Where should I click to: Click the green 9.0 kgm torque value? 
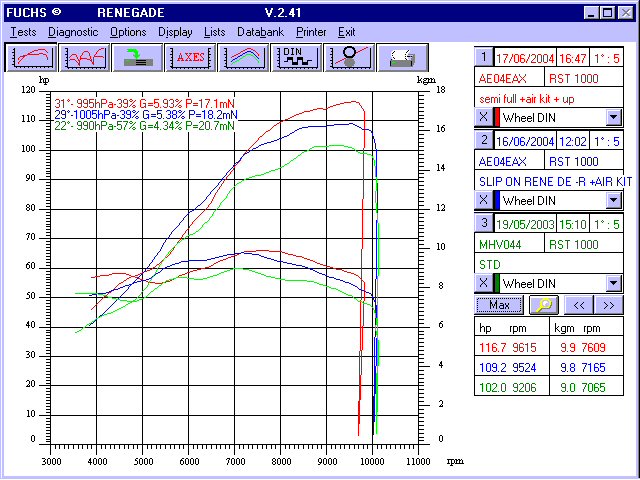pos(568,387)
